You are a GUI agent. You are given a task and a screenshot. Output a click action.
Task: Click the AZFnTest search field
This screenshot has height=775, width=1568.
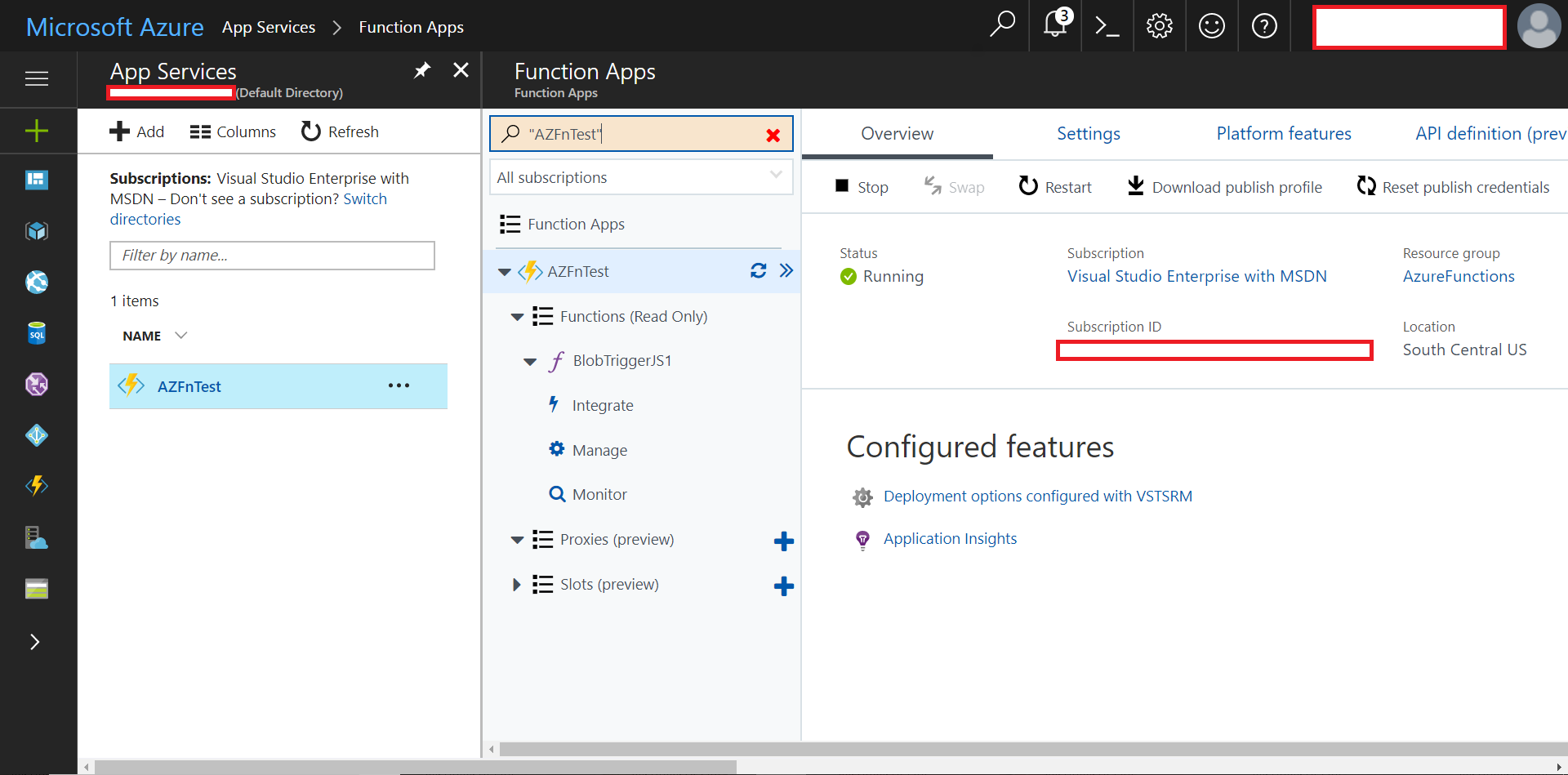(641, 134)
